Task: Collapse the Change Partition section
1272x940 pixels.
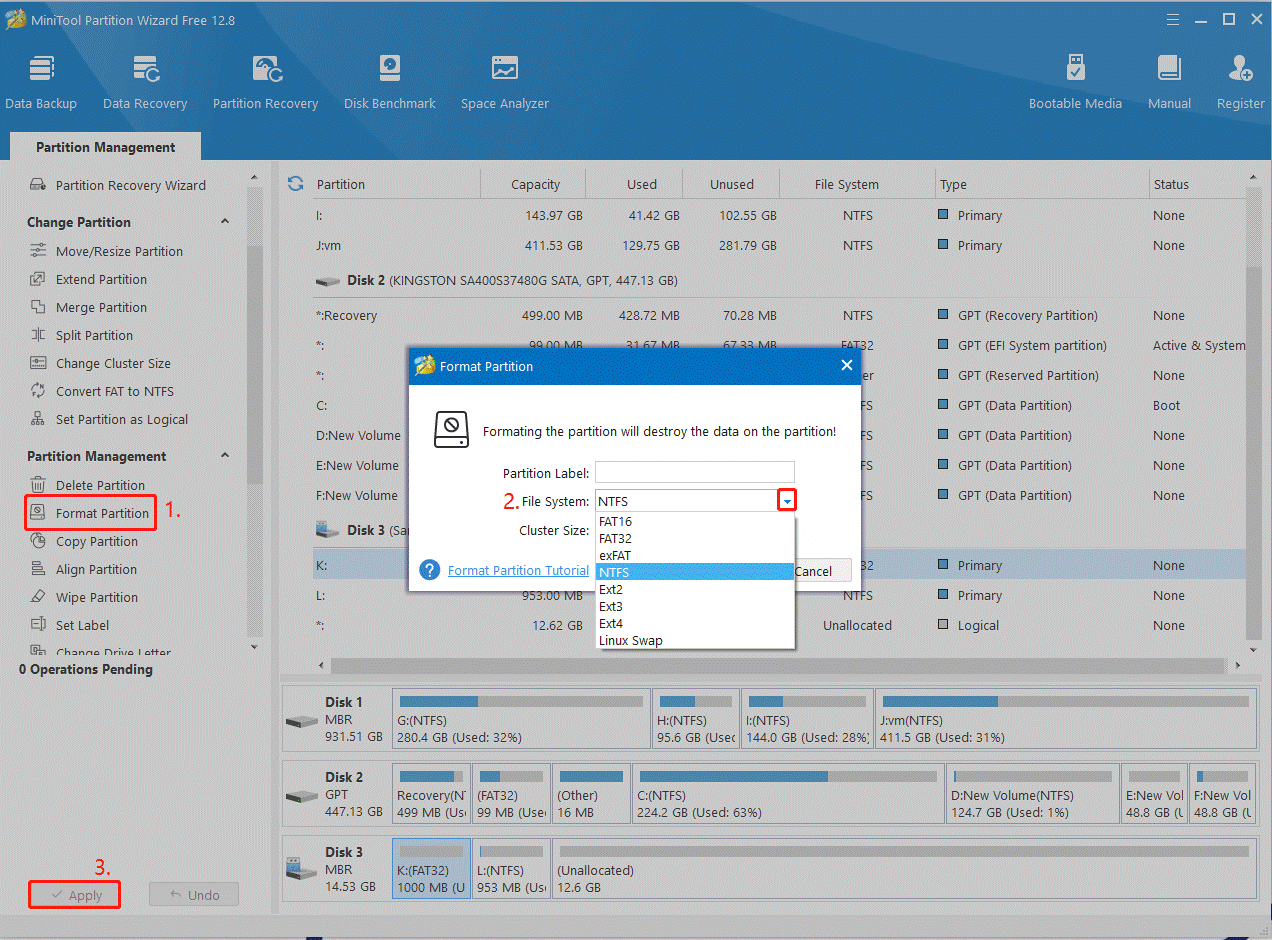Action: point(225,222)
